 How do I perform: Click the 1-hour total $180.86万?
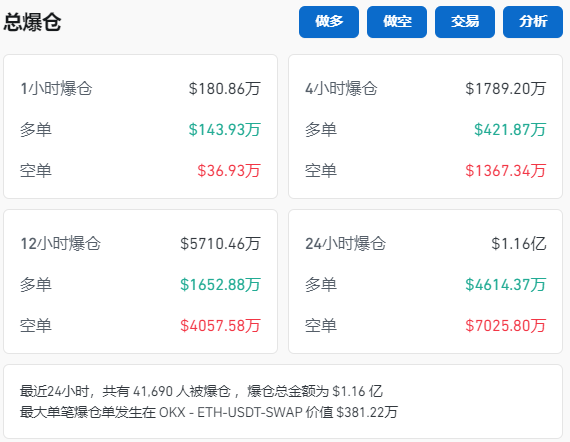coord(225,89)
